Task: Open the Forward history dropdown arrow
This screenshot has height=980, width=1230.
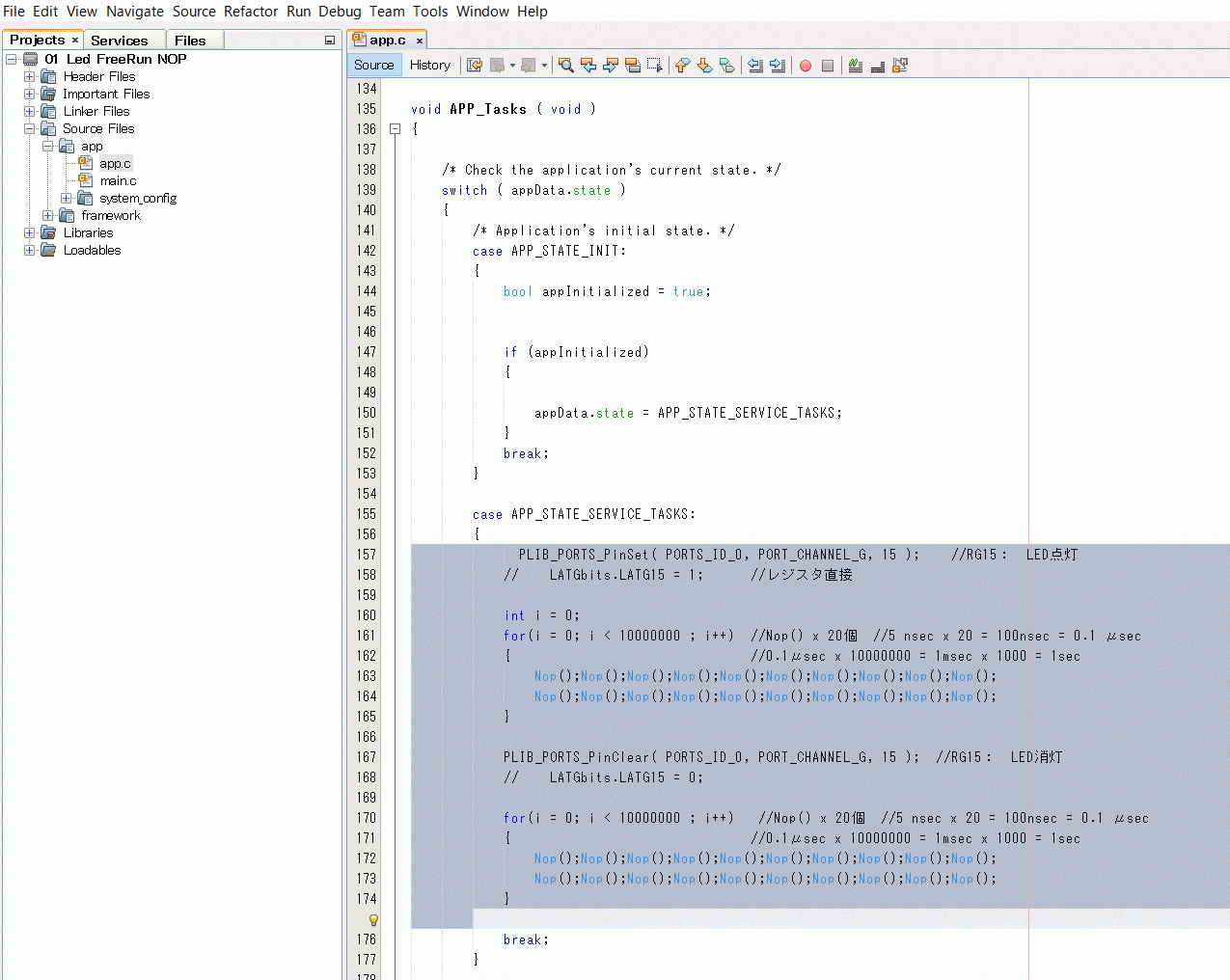Action: tap(544, 66)
